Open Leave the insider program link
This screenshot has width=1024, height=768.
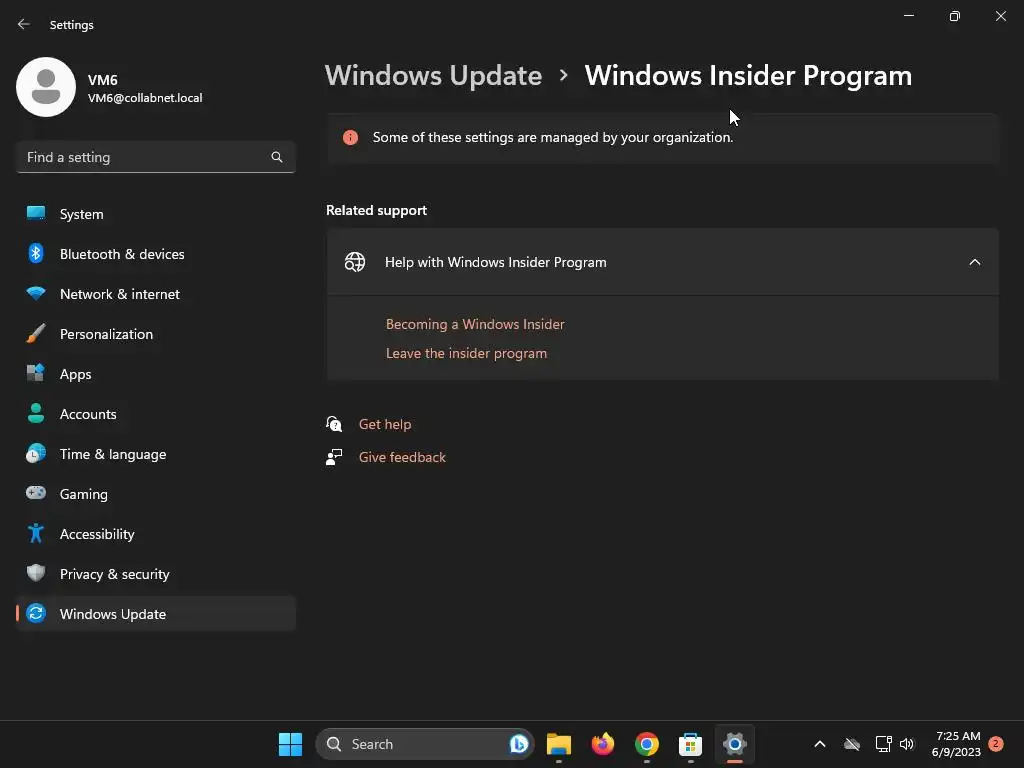point(466,353)
